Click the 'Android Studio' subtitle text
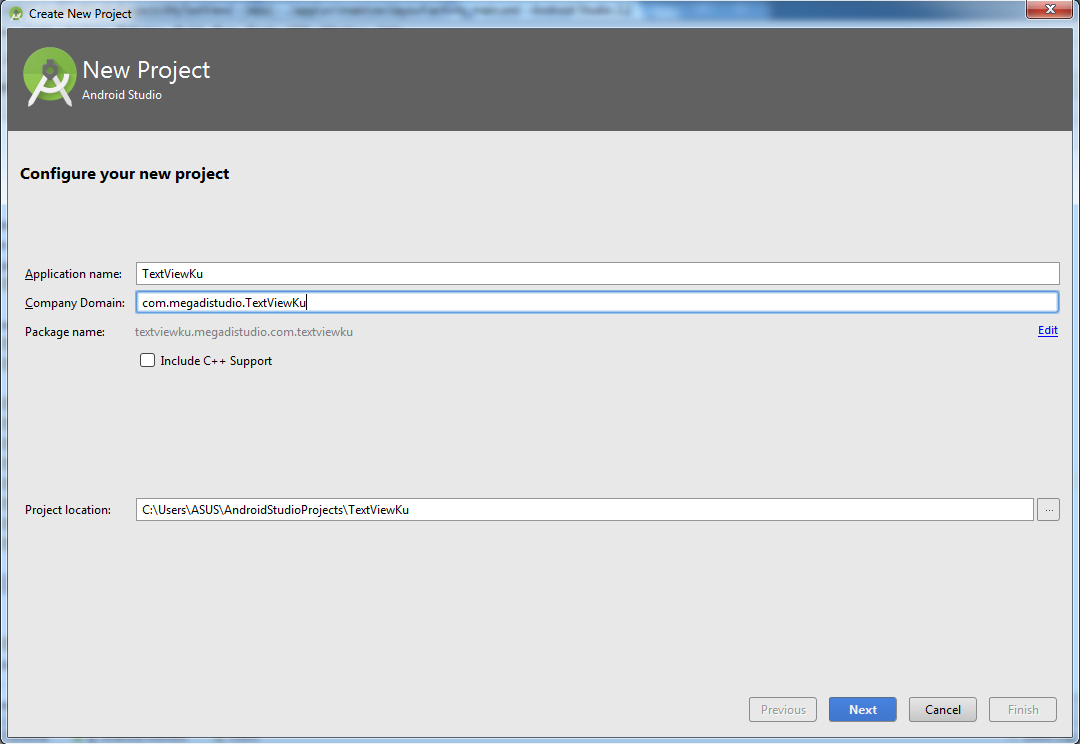Image resolution: width=1080 pixels, height=744 pixels. pyautogui.click(x=122, y=95)
